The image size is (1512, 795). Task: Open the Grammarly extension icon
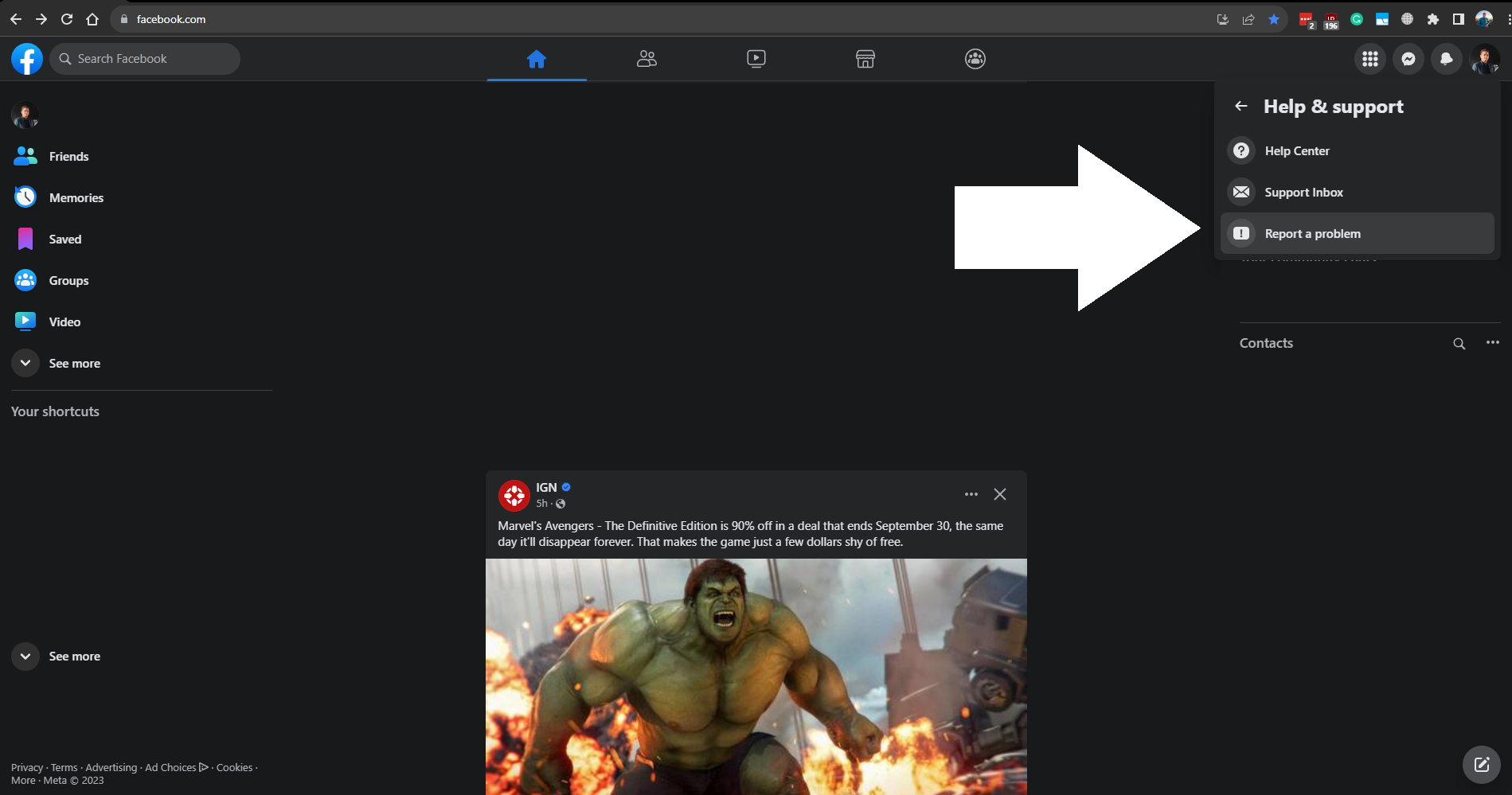tap(1357, 19)
